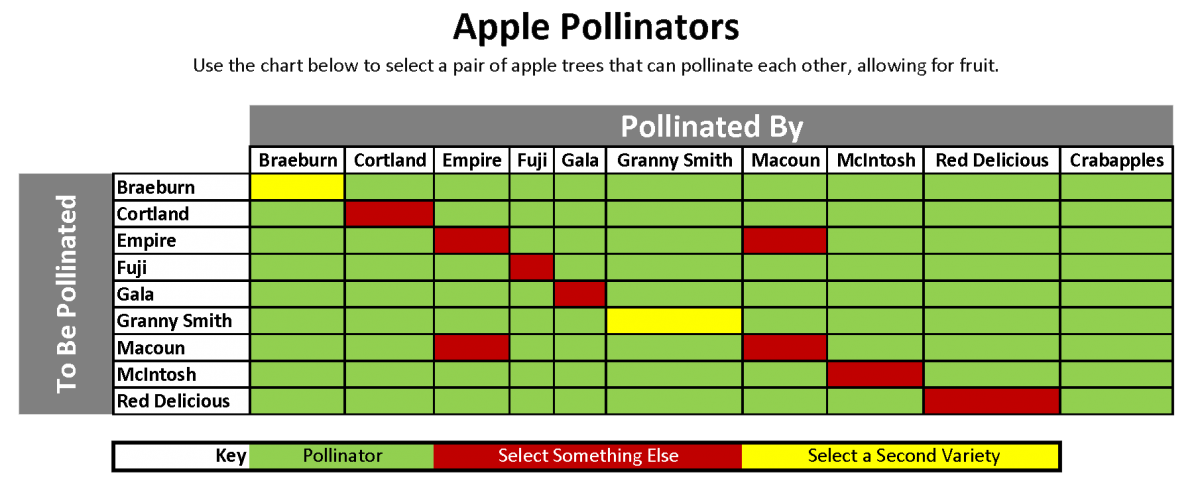The image size is (1200, 491).
Task: Click the To Be Pollinated side banner
Action: 66,294
